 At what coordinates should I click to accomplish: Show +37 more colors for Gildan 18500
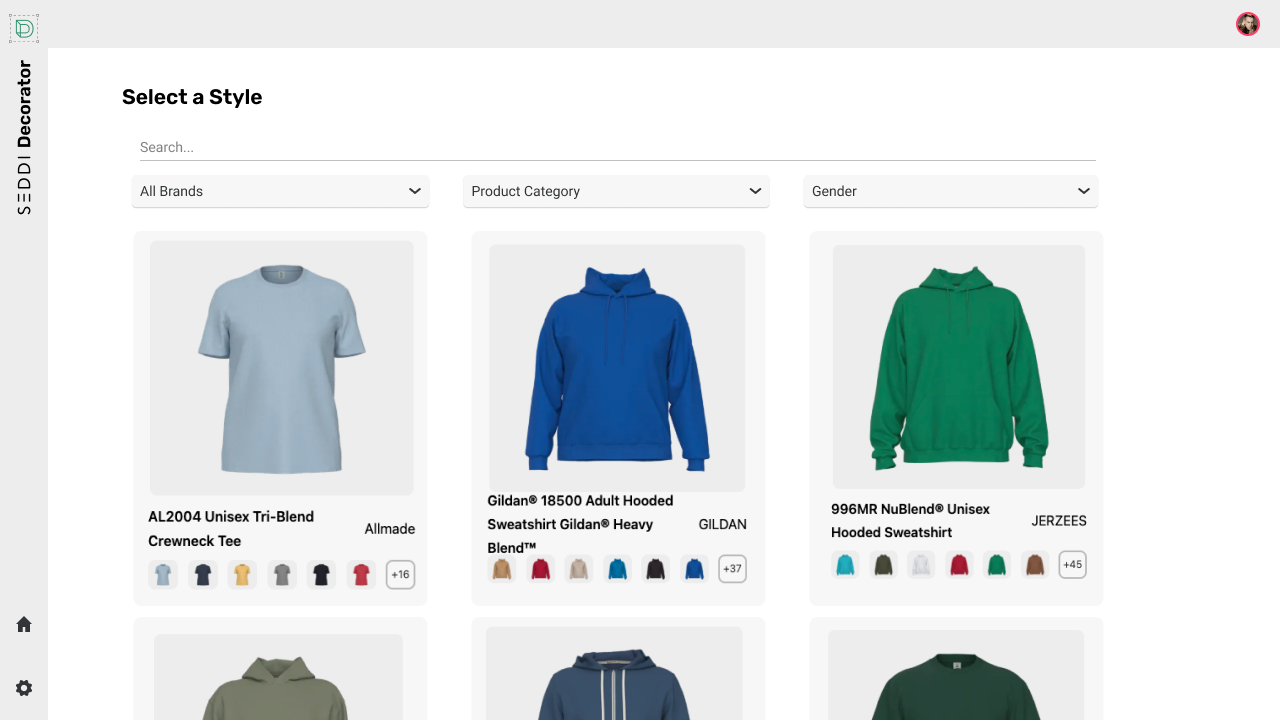[733, 569]
